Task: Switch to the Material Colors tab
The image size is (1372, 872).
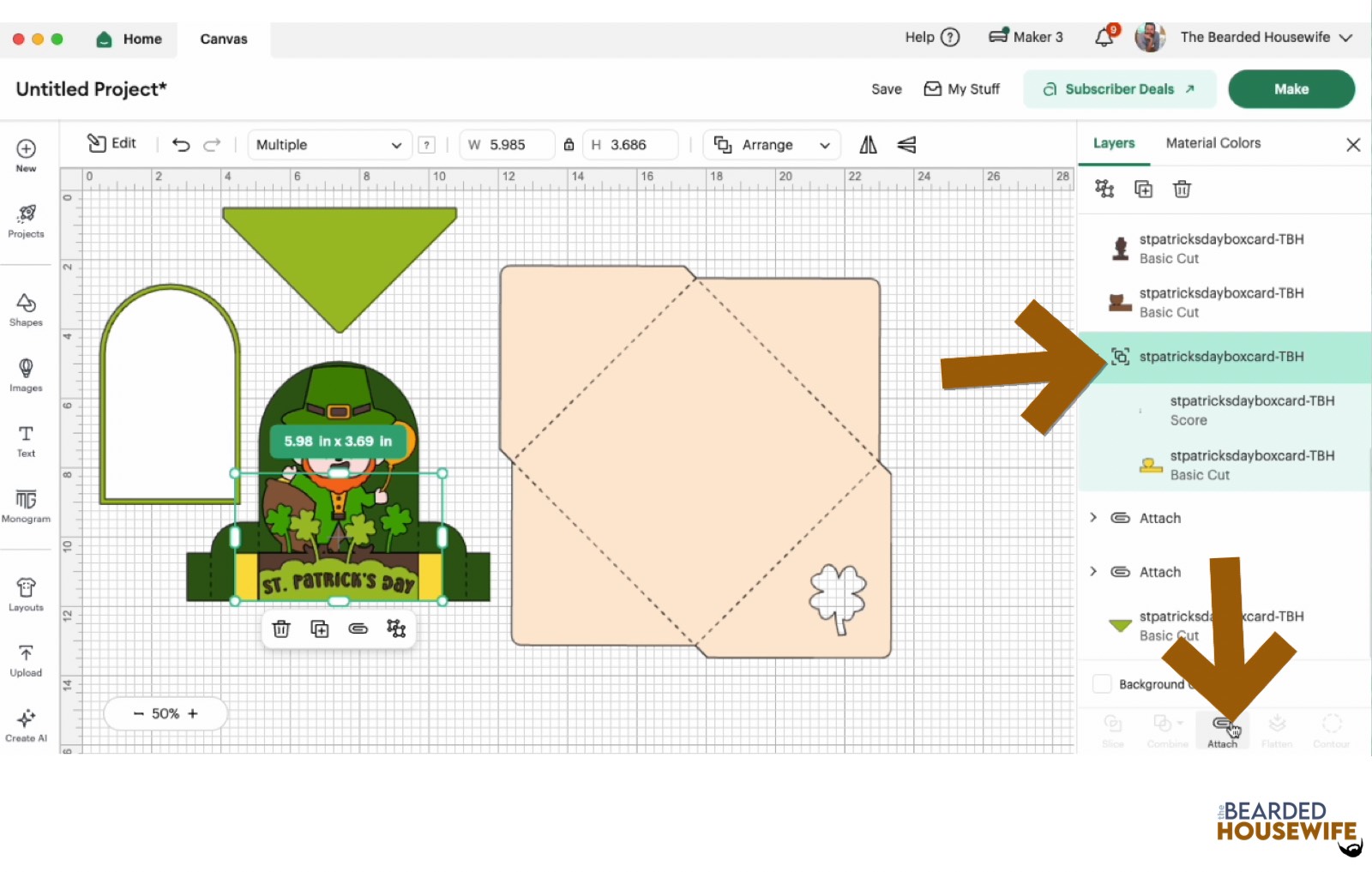Action: [x=1213, y=143]
